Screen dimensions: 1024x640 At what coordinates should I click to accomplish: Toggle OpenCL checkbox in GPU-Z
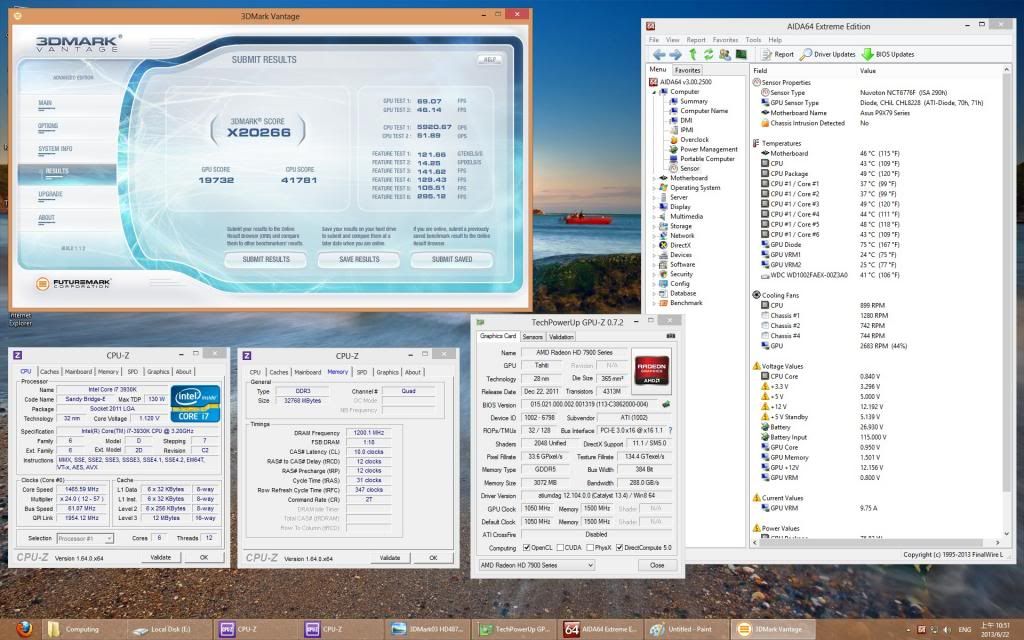526,547
